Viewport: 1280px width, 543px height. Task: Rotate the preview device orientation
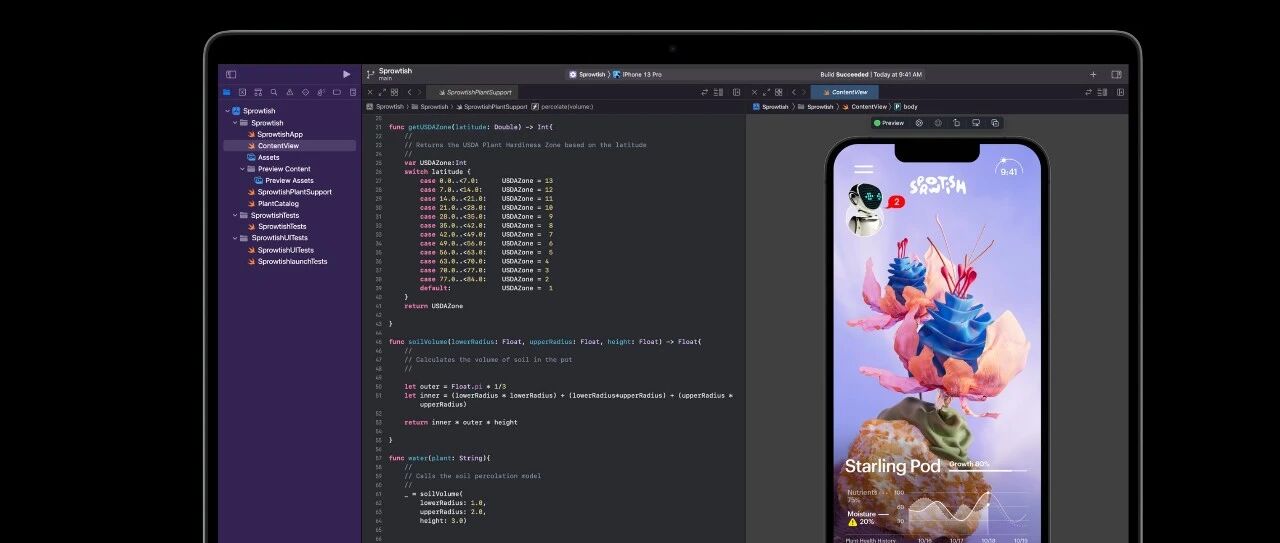(957, 123)
